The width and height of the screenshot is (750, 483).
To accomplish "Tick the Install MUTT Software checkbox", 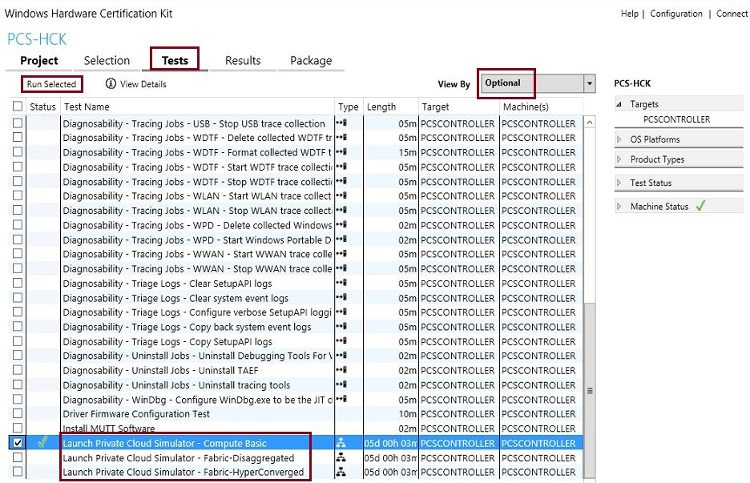I will point(18,428).
